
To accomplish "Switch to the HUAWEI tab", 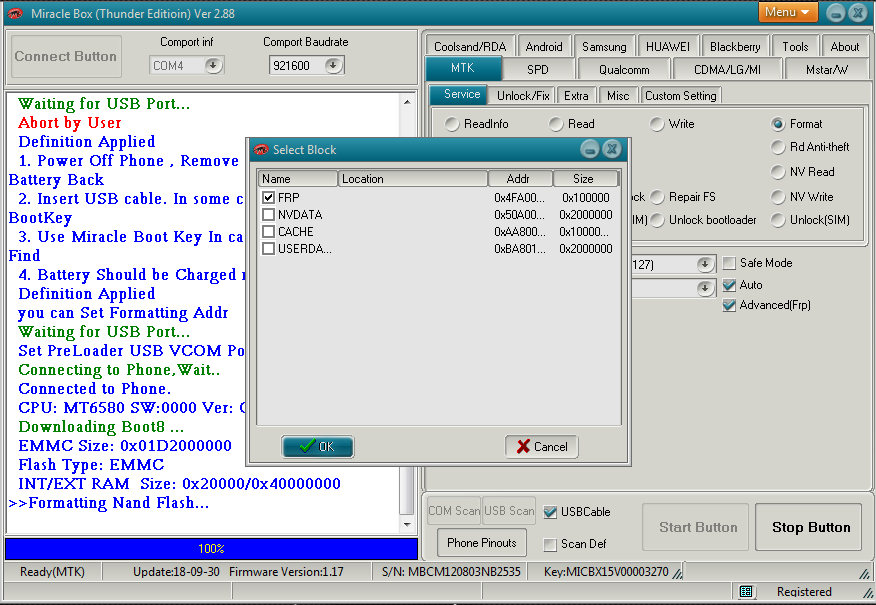I will [x=668, y=46].
